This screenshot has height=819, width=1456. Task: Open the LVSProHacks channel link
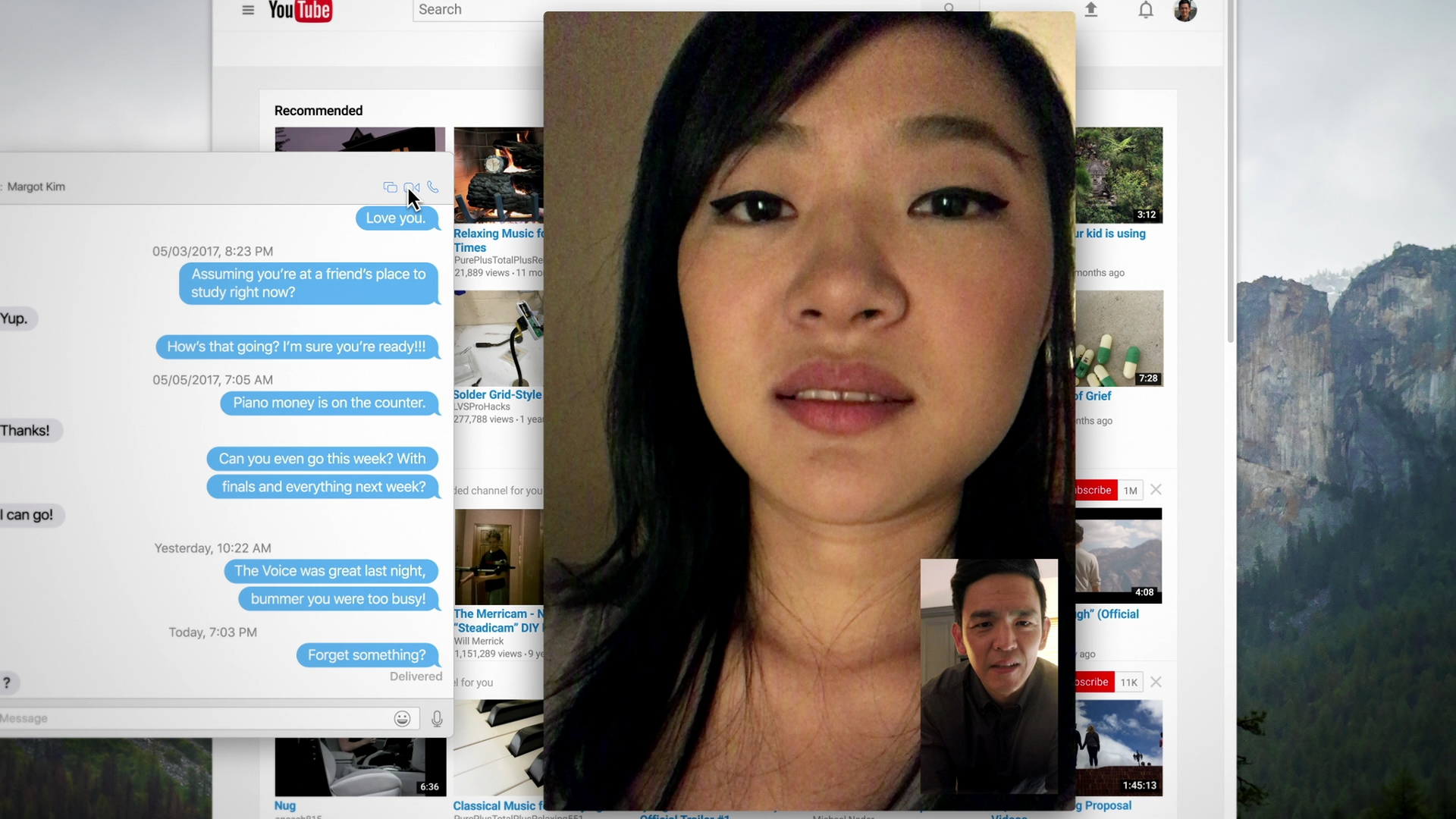tap(482, 406)
